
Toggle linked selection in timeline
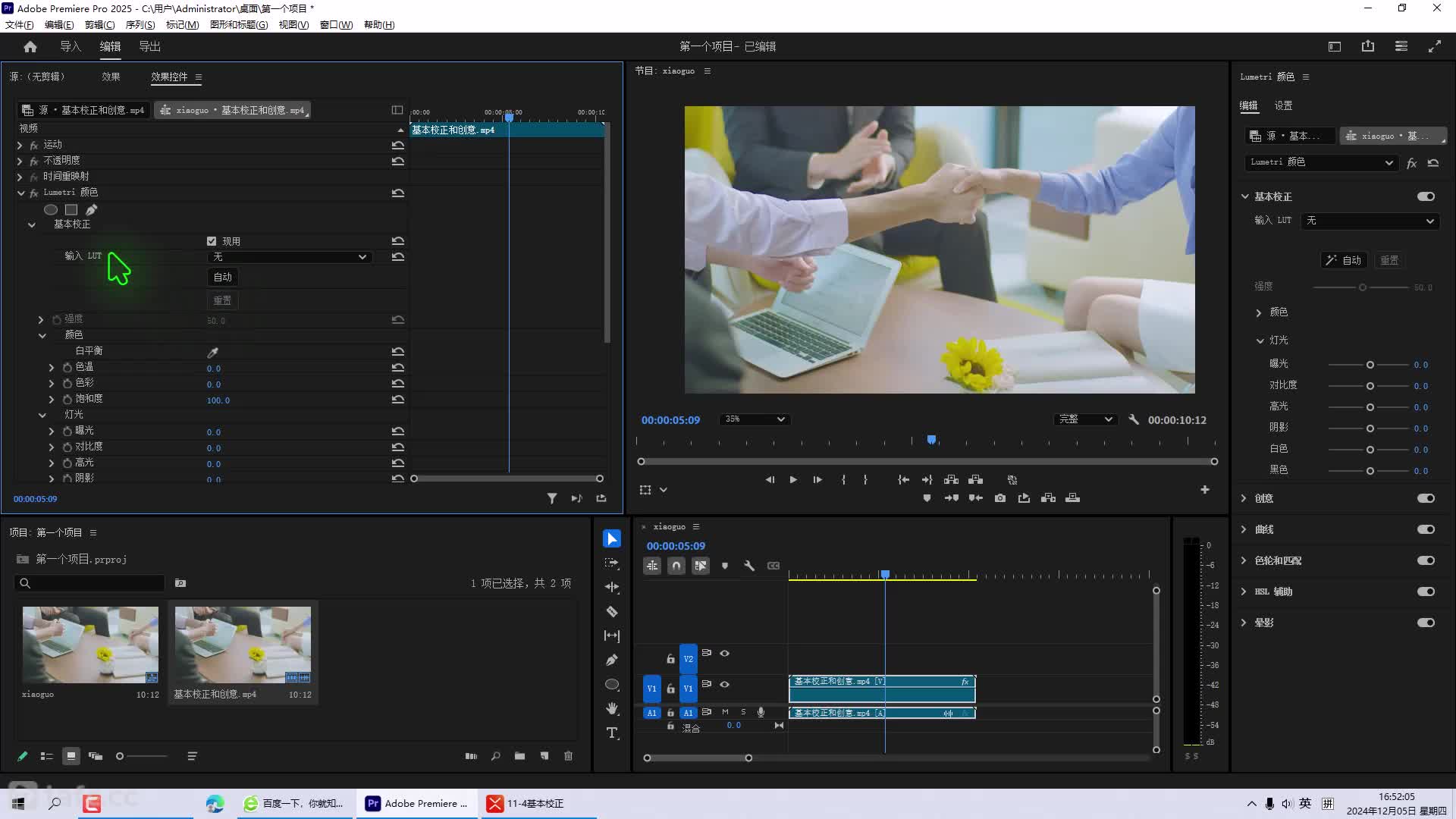click(701, 566)
